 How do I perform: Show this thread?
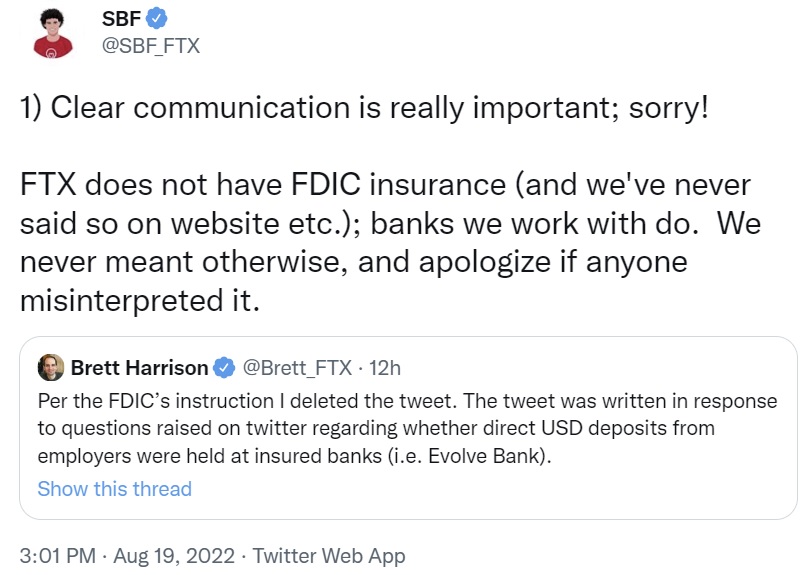coord(114,489)
